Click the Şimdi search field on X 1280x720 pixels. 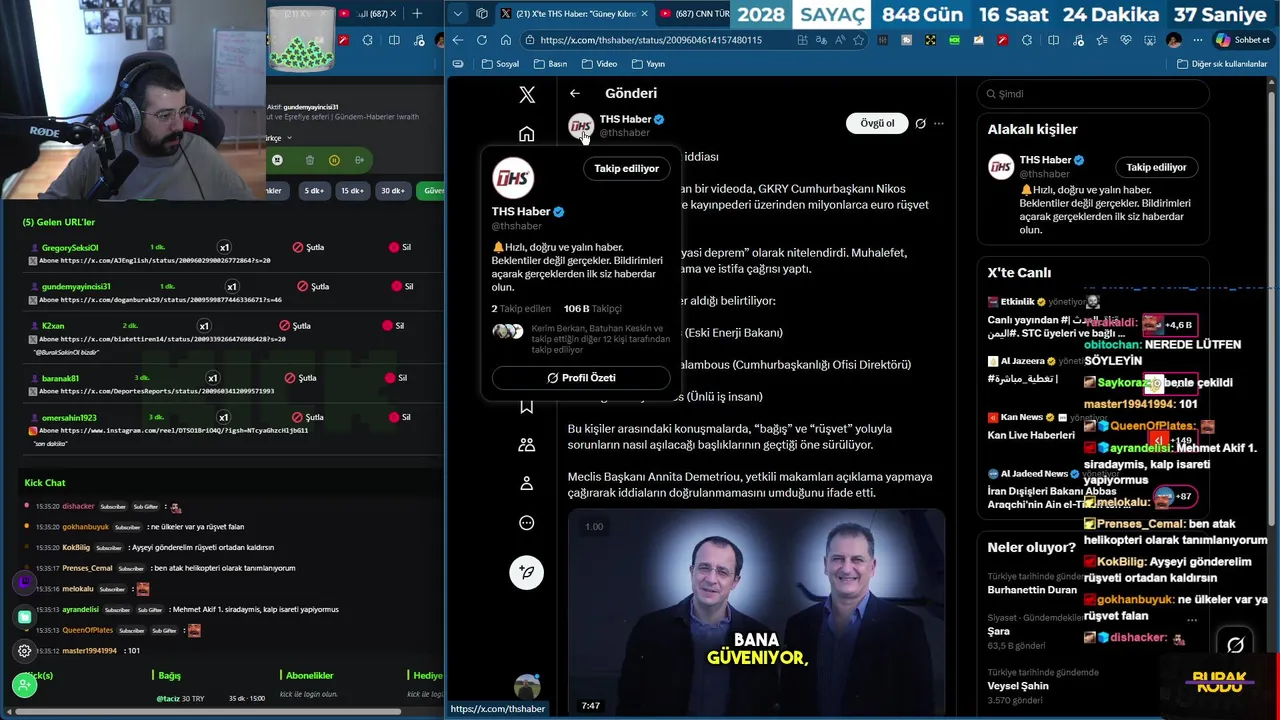tap(1093, 94)
